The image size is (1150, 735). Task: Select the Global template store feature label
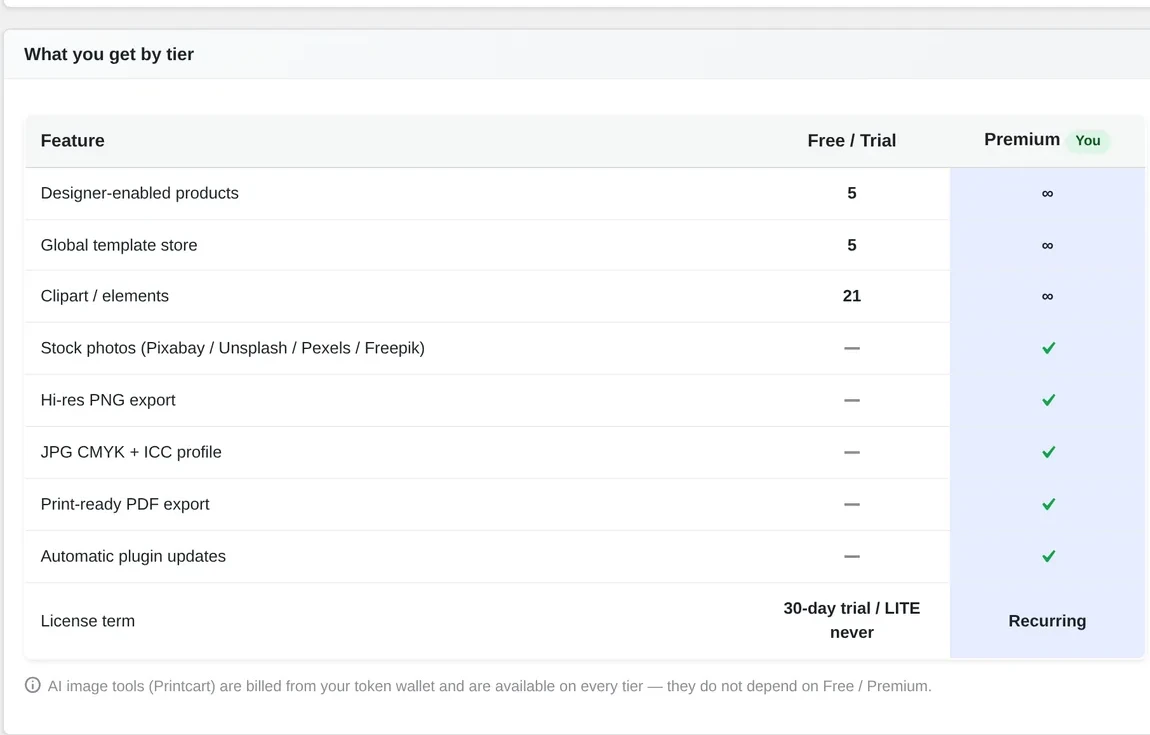coord(119,245)
